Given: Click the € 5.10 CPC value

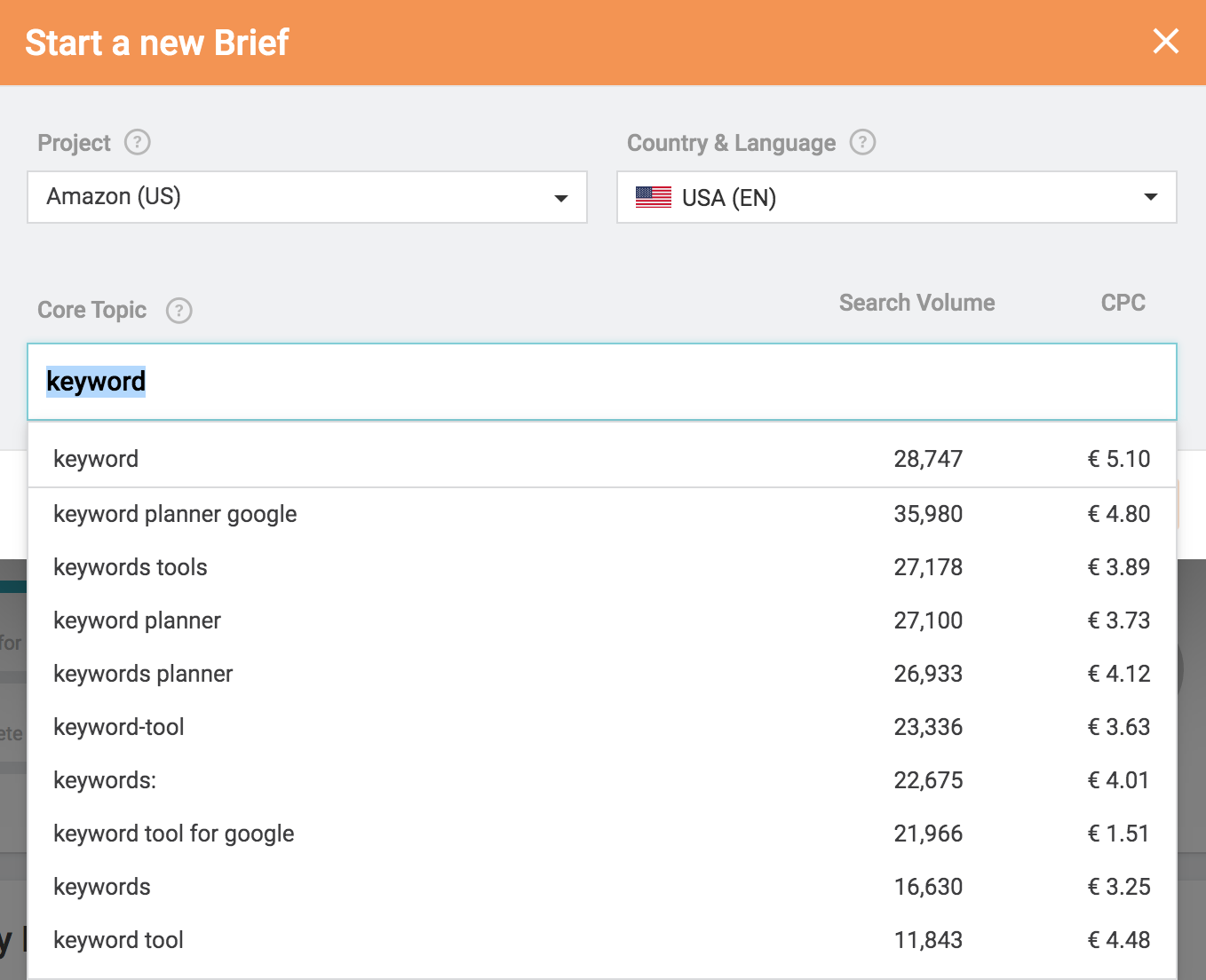Looking at the screenshot, I should (1119, 459).
